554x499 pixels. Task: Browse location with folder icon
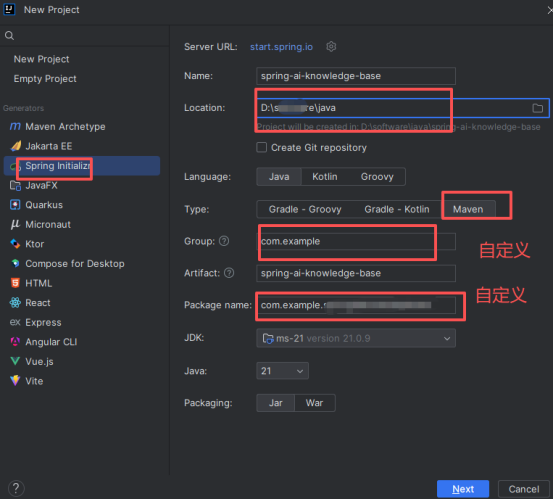[537, 108]
